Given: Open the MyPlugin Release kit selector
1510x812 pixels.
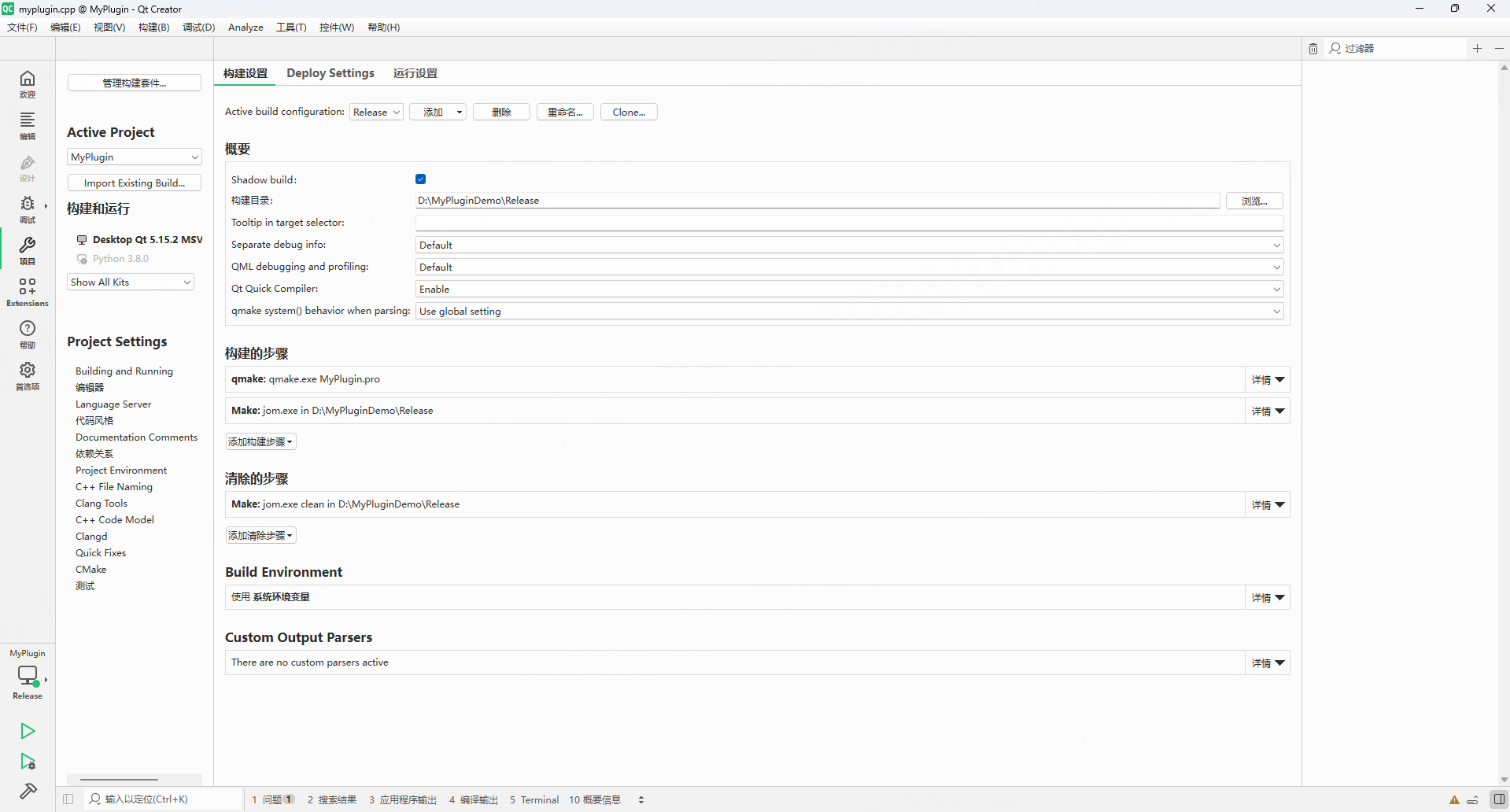Looking at the screenshot, I should coord(28,674).
